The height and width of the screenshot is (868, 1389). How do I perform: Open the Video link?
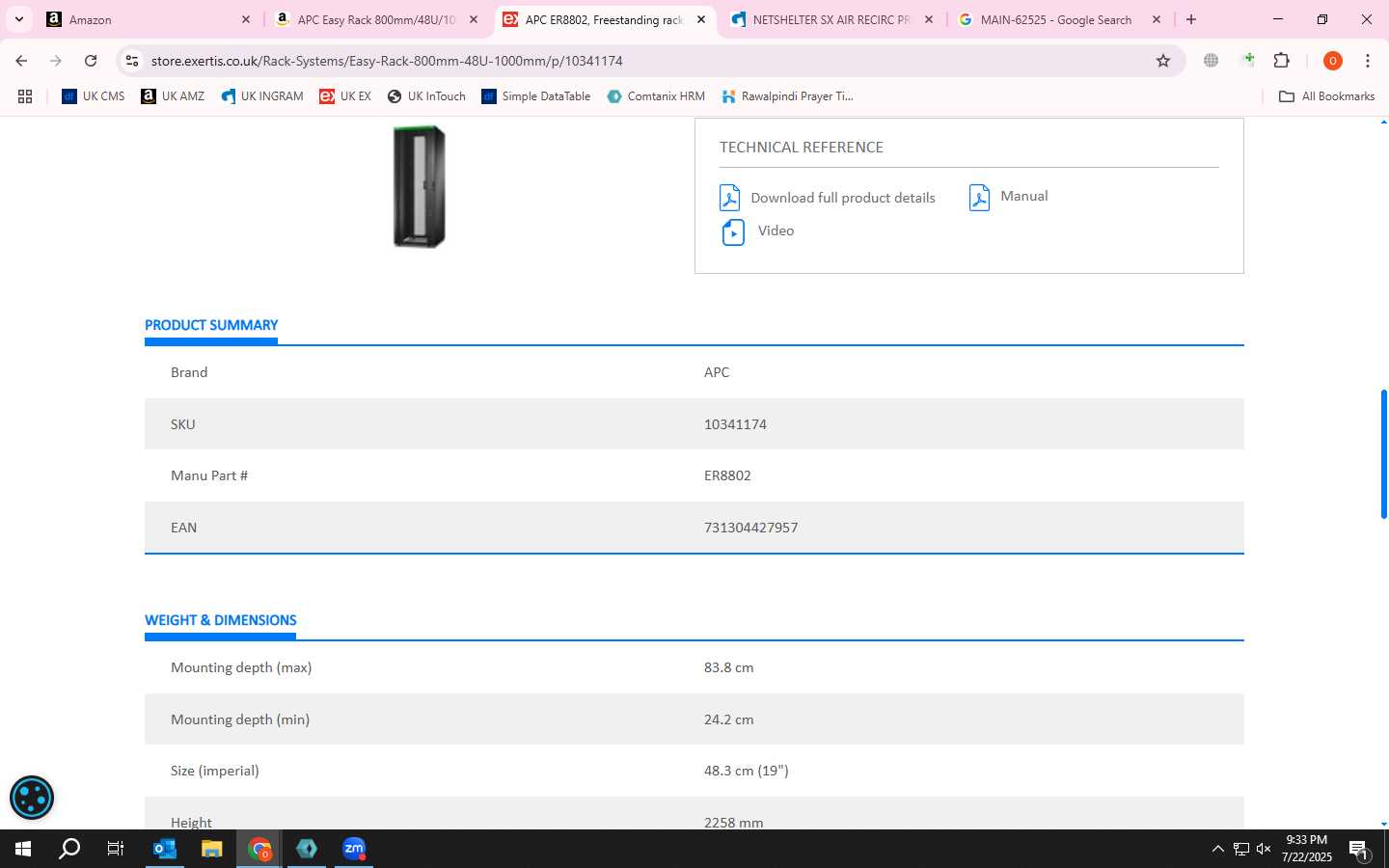pos(776,231)
